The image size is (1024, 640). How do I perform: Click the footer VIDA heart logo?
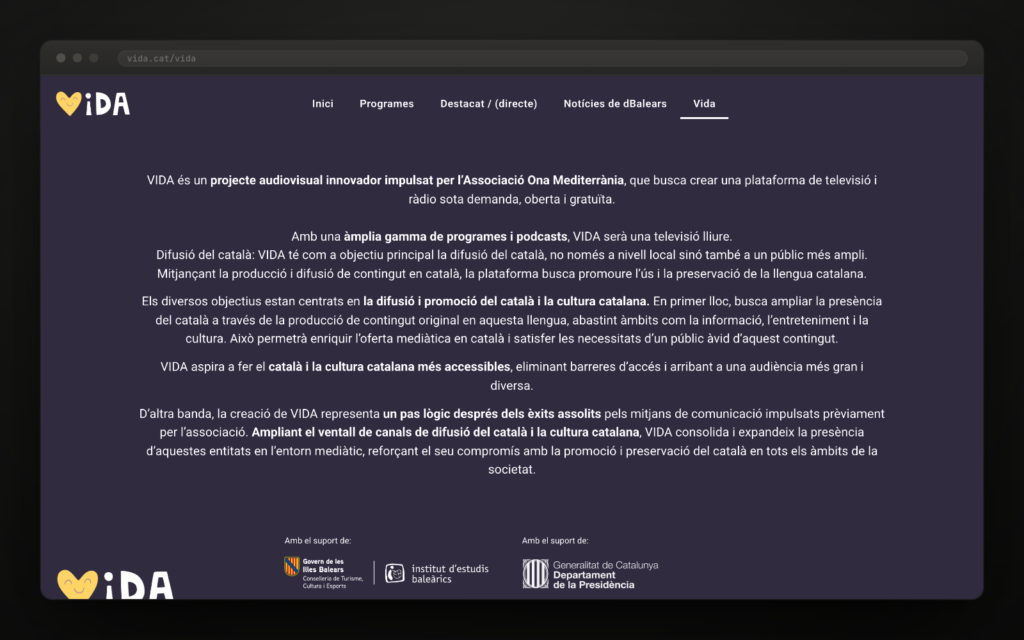[x=115, y=584]
